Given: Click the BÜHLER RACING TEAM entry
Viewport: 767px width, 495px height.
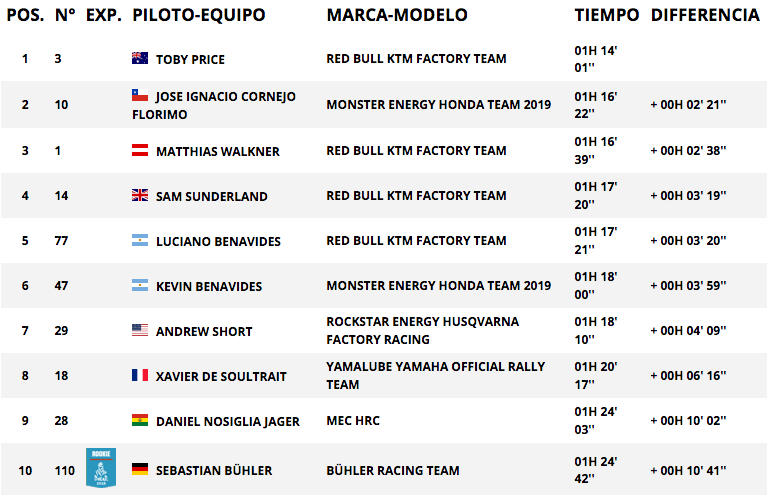Looking at the screenshot, I should (393, 470).
